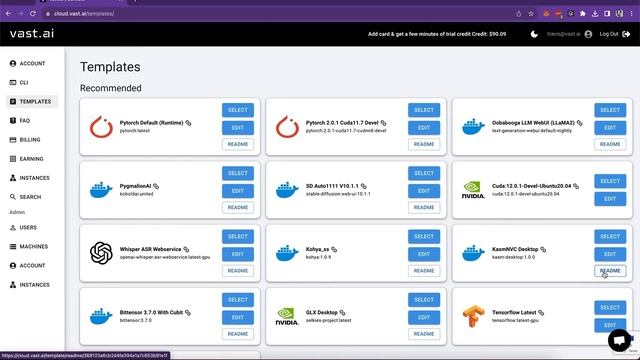Copy link icon next to KasmNVC Desktop
Image resolution: width=640 pixels, height=360 pixels.
click(x=543, y=249)
